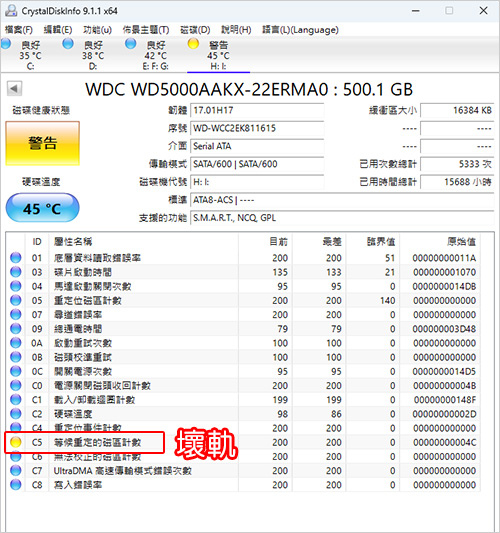Screen dimensions: 500x533
Task: Select the 等候重定的磁區計數 attribute name
Action: [x=97, y=442]
